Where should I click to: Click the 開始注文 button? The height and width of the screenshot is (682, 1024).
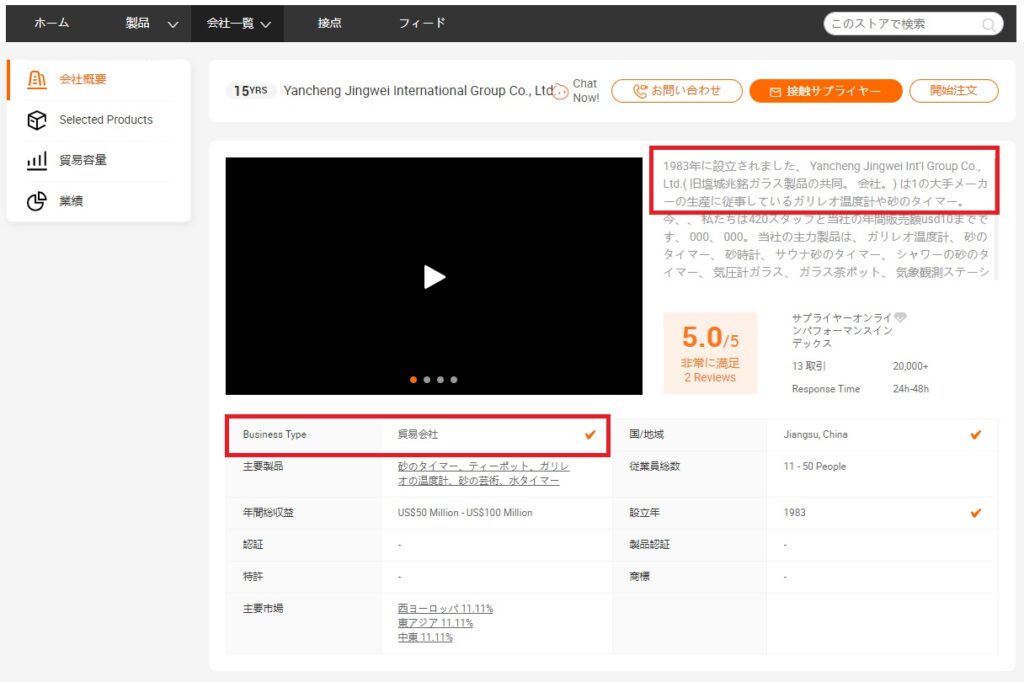pos(953,91)
